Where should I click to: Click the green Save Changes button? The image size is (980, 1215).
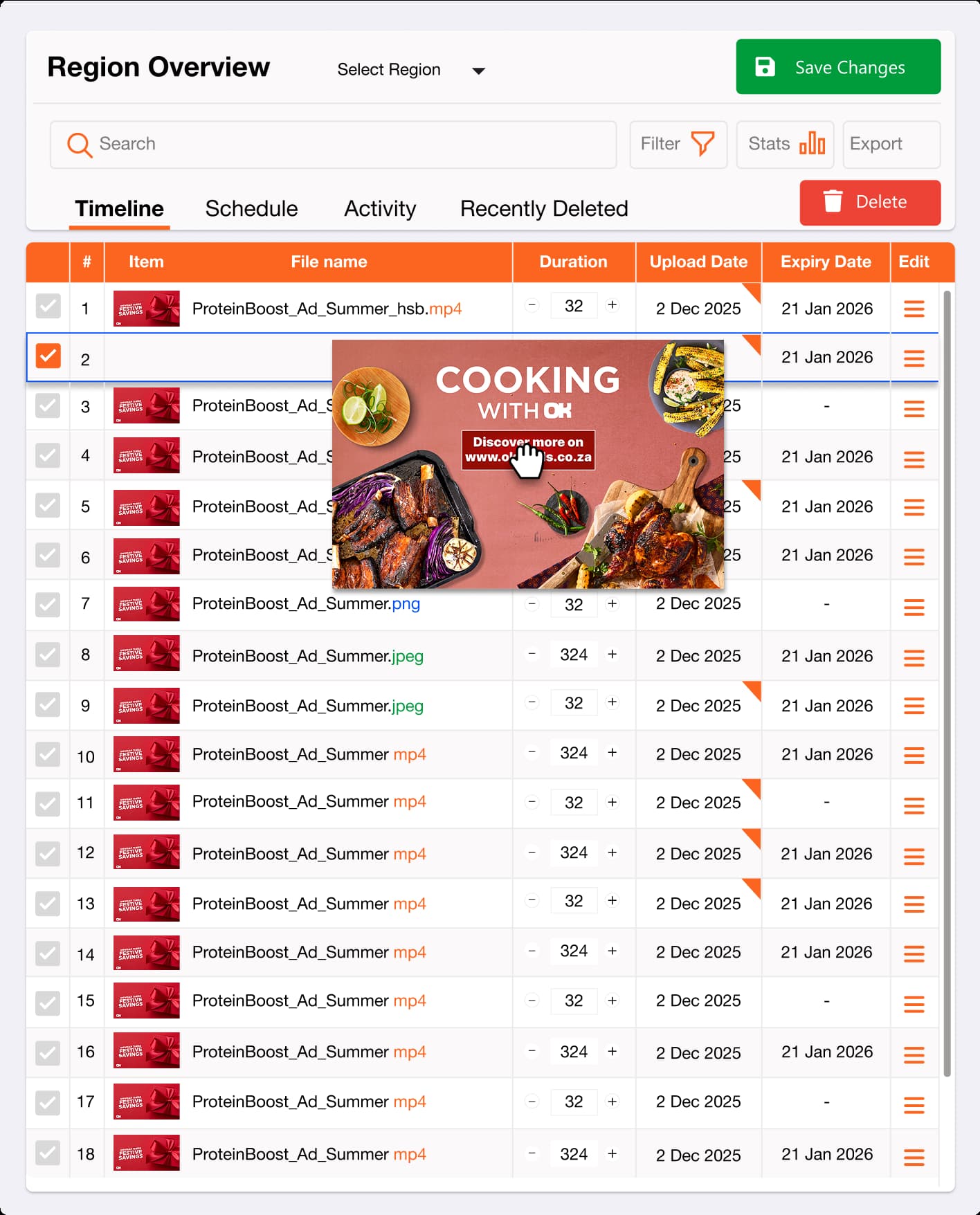(x=838, y=66)
